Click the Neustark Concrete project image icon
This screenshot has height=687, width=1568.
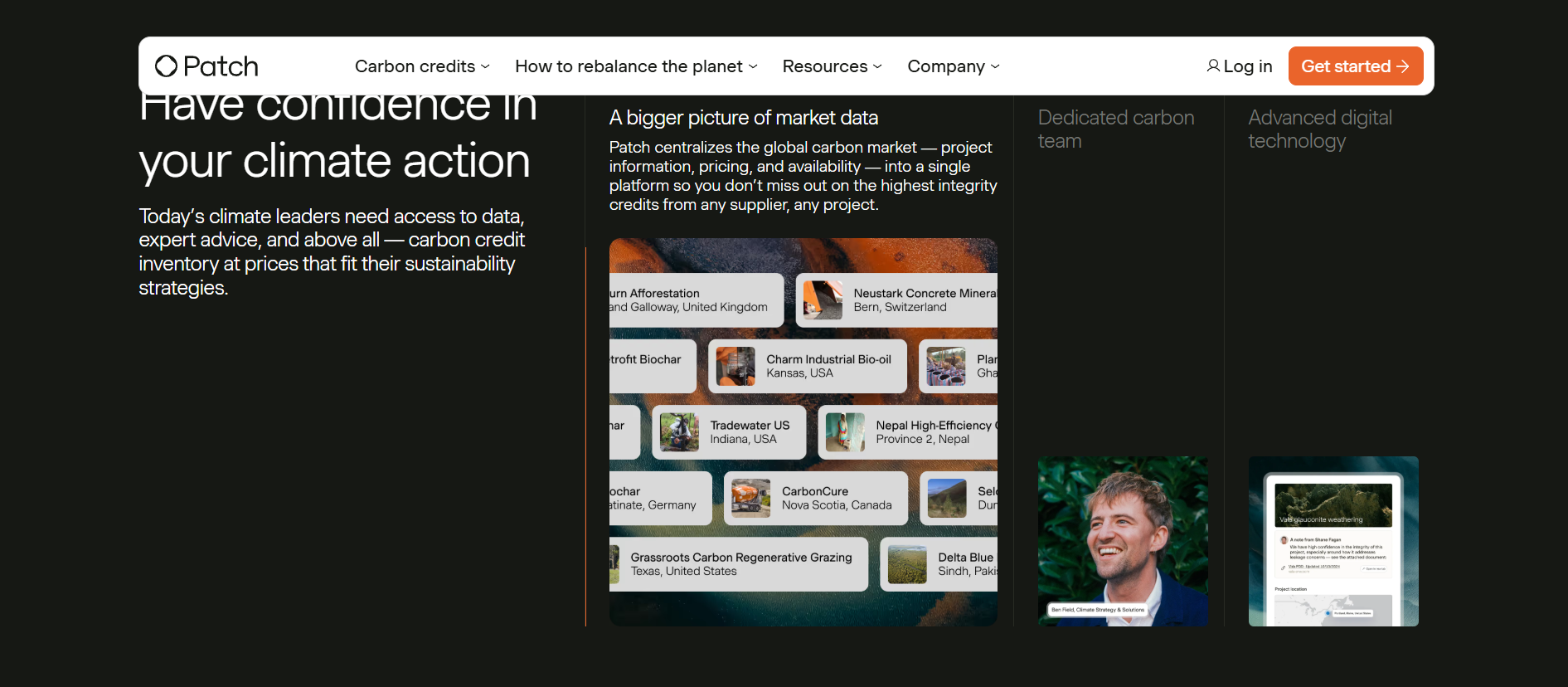tap(823, 300)
